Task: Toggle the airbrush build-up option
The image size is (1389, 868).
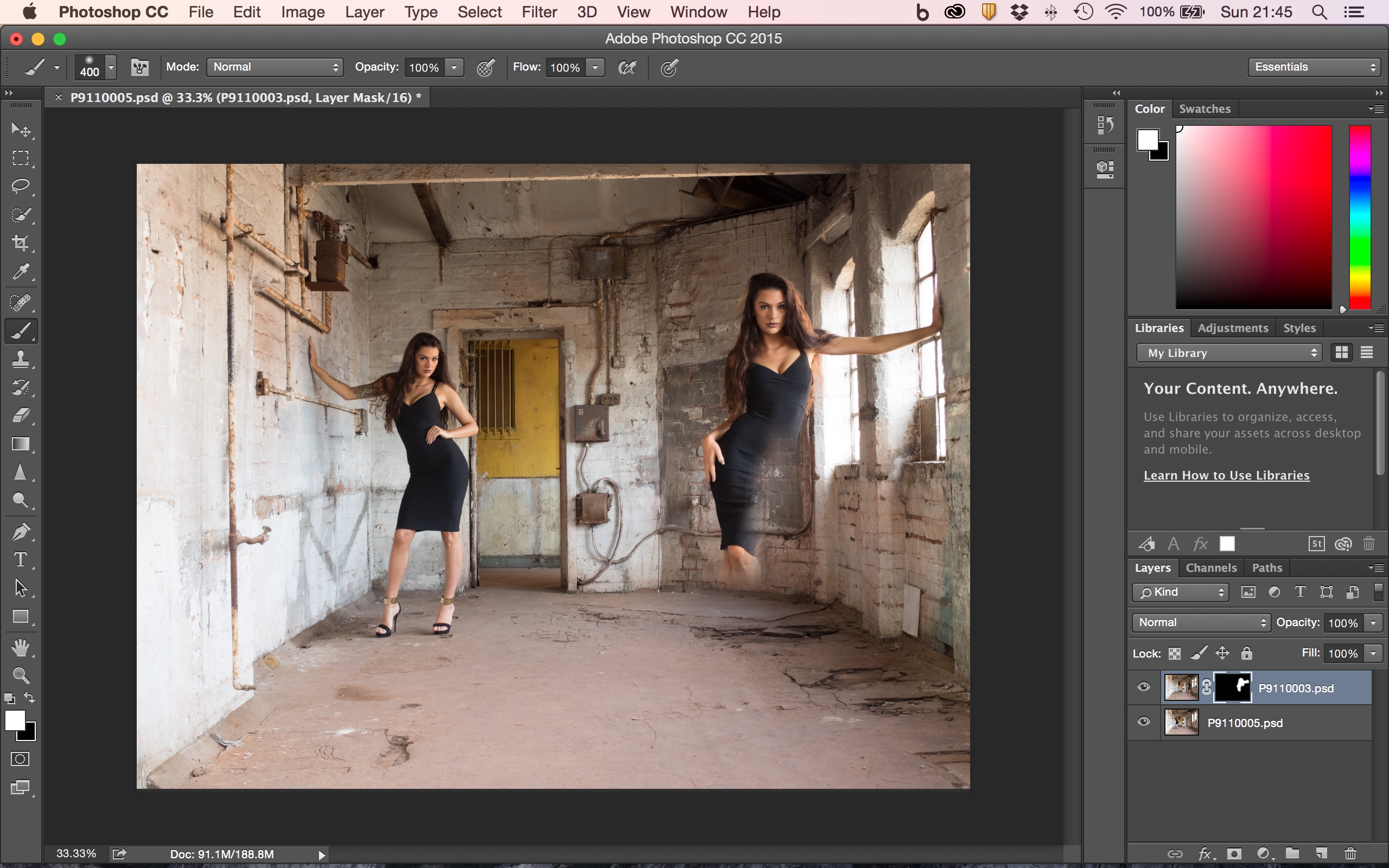Action: (x=627, y=68)
